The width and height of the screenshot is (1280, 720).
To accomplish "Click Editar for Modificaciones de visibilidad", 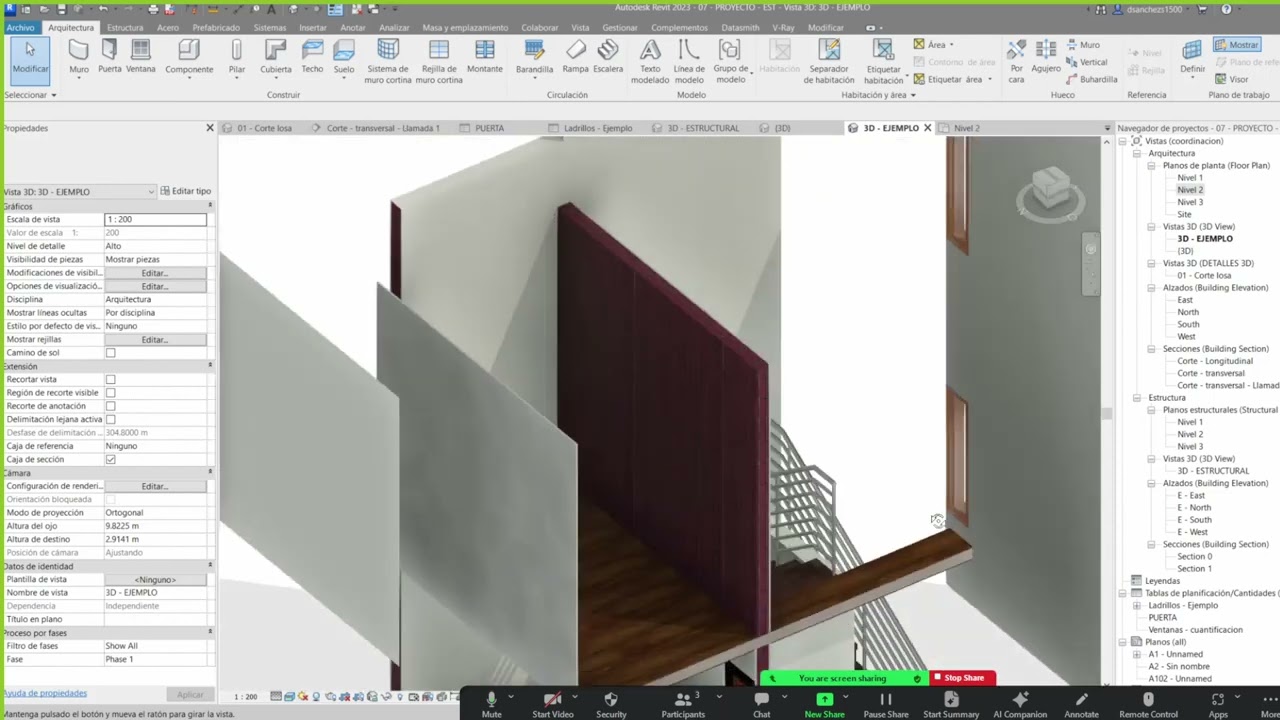I will tap(155, 273).
